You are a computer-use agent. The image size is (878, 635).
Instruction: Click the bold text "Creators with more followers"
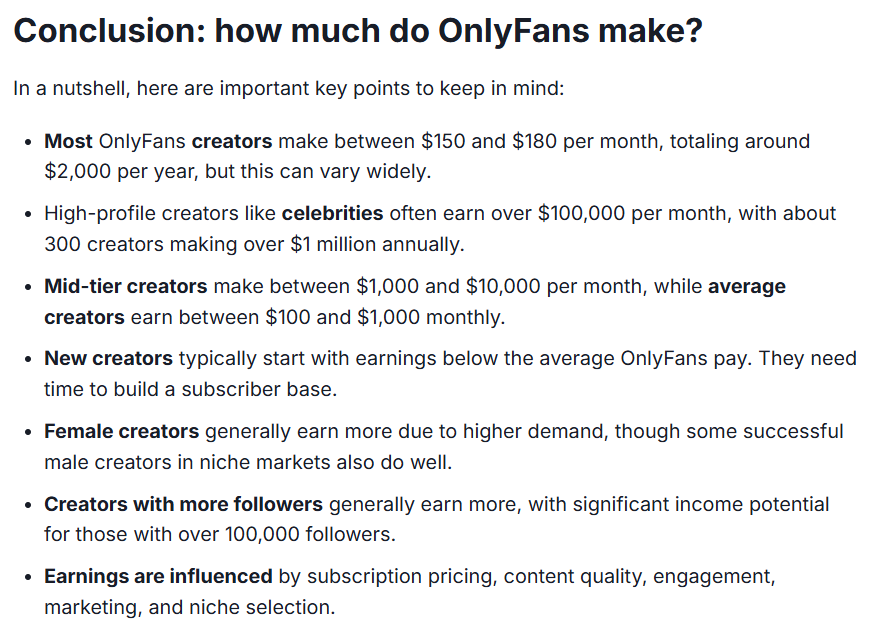pyautogui.click(x=184, y=504)
